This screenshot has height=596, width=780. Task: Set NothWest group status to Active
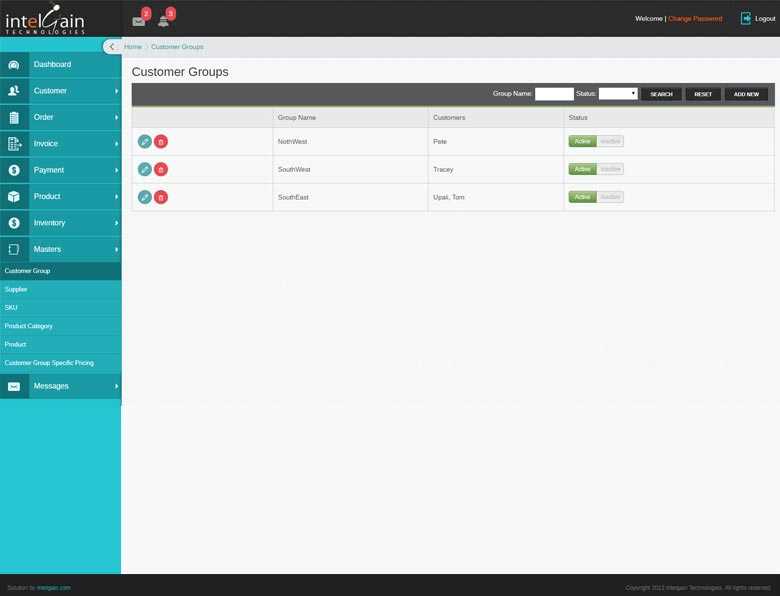click(583, 141)
